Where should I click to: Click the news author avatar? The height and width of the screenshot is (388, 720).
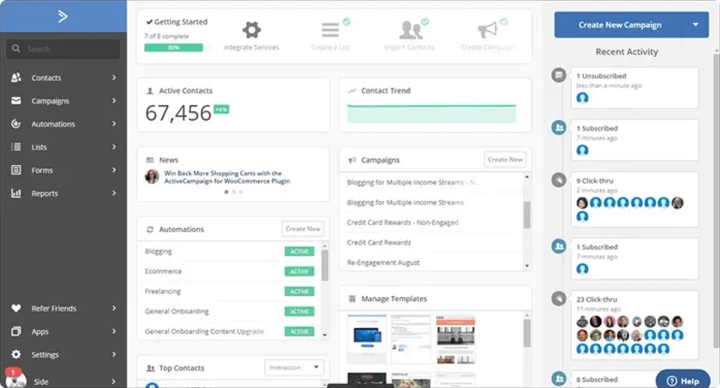coord(152,176)
